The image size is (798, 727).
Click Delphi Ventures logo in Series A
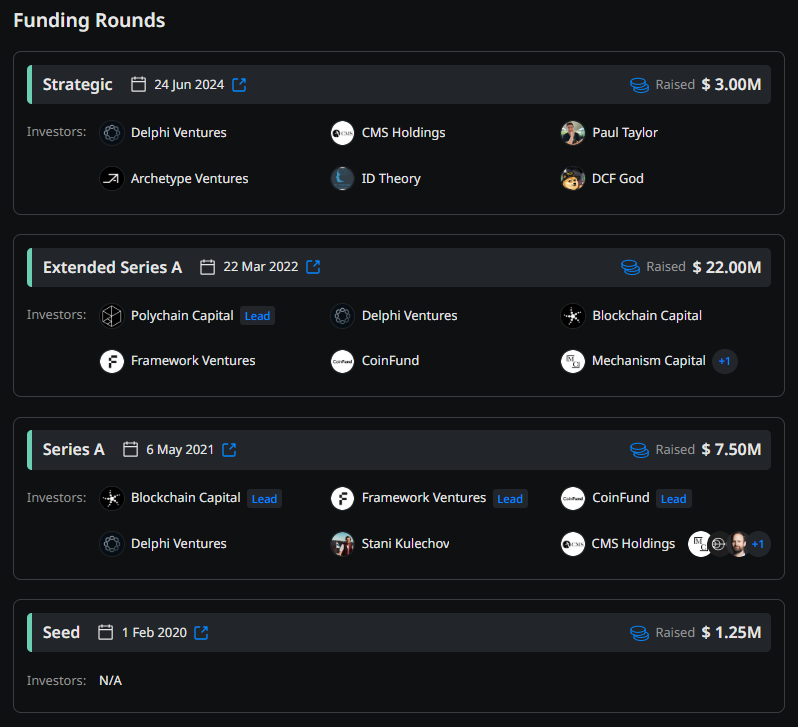[x=112, y=544]
